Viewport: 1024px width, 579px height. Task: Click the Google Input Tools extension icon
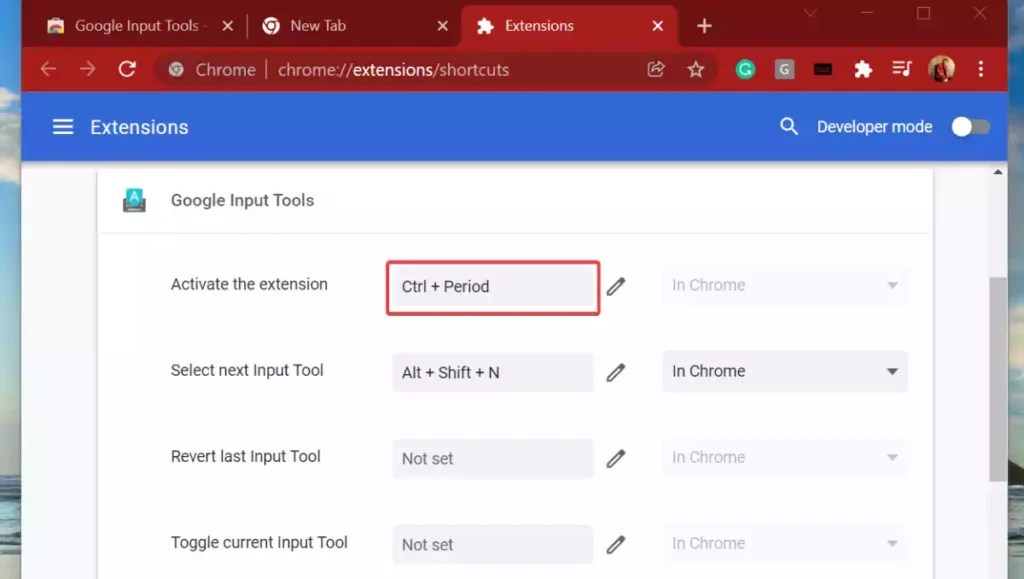click(135, 200)
